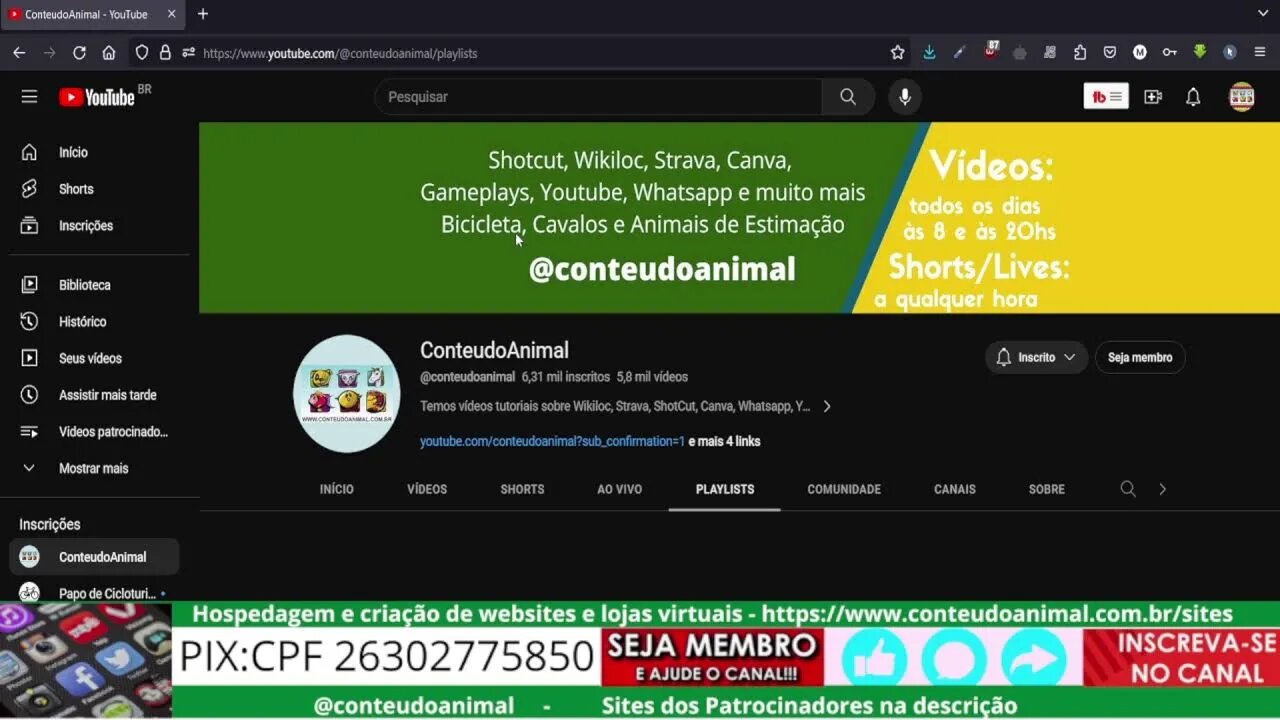Switch to channel INÍCIO tab
Screen dimensions: 1280x720
(x=337, y=489)
